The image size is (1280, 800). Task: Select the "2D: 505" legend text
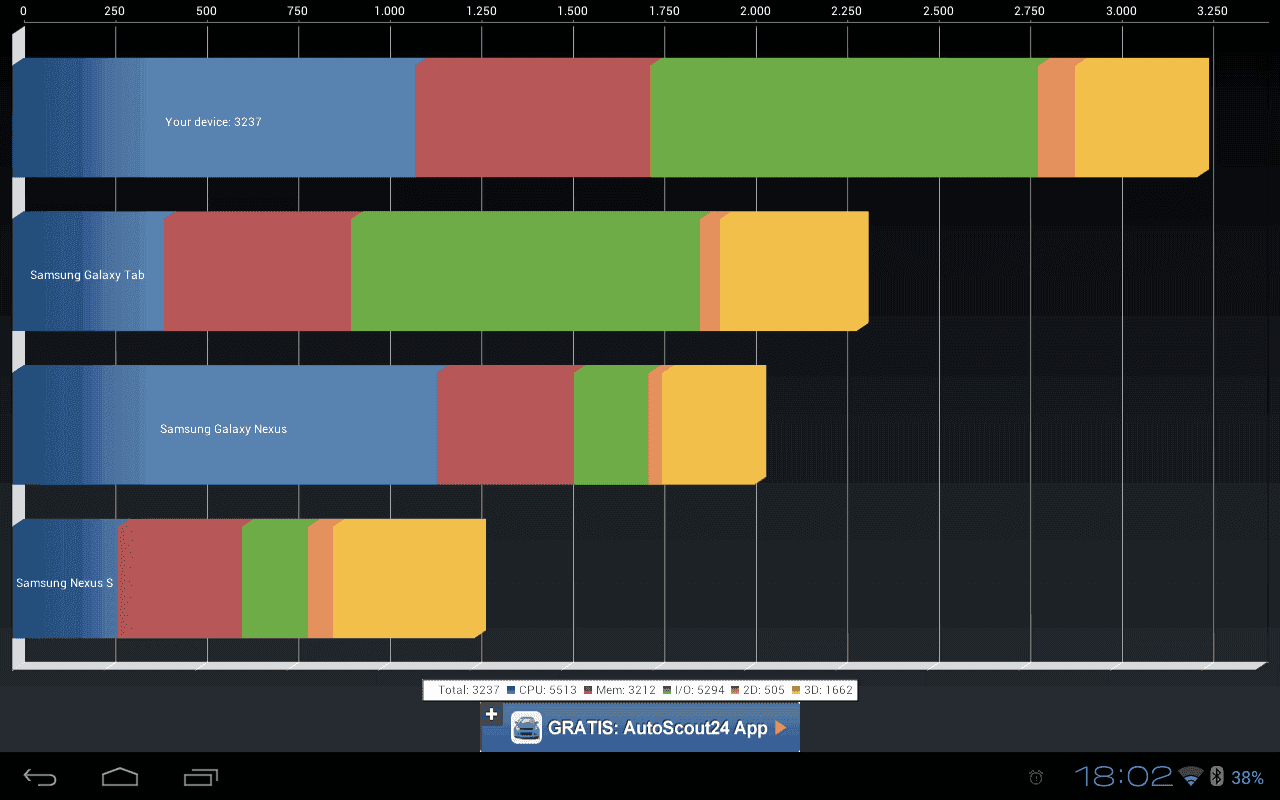pyautogui.click(x=764, y=690)
